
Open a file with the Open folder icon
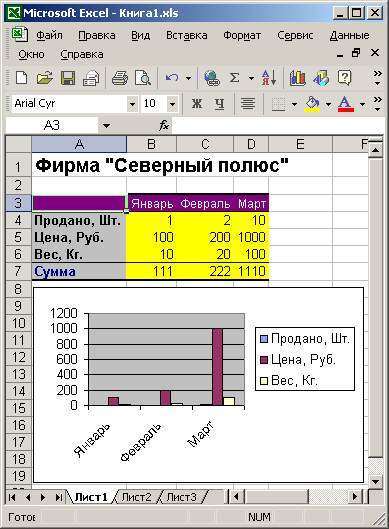[45, 78]
